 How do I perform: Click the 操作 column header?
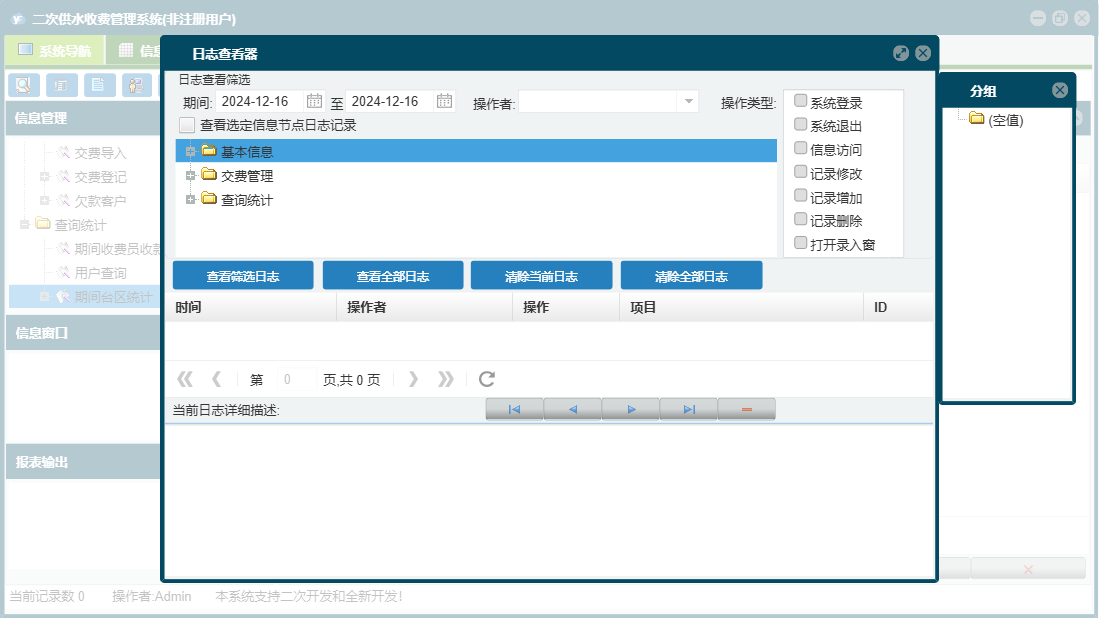[566, 307]
